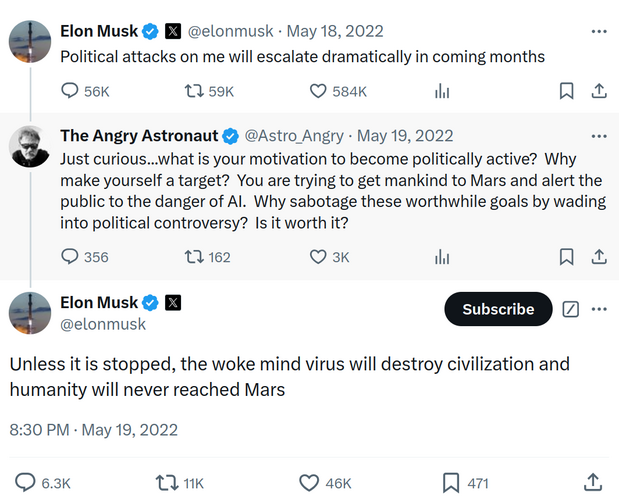Open The Angry Astronaut's profile picture
Screen dimensions: 619x500
pos(30,146)
